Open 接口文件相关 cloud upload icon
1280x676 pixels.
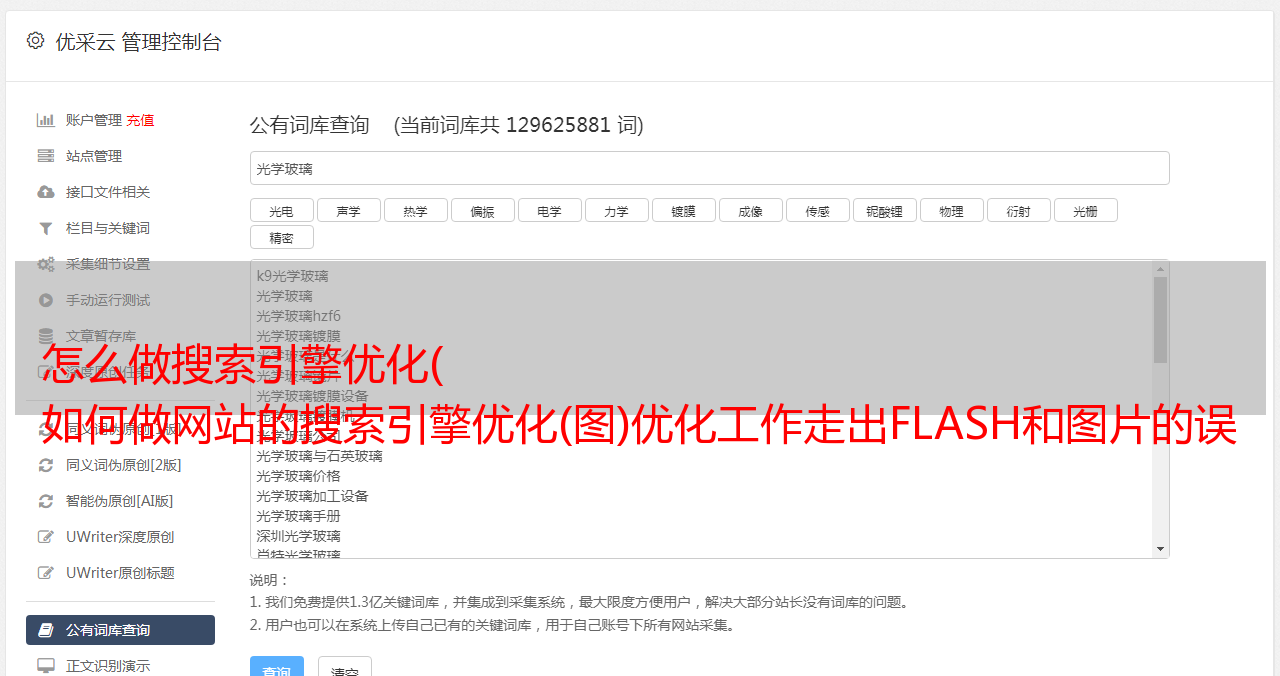click(x=45, y=192)
